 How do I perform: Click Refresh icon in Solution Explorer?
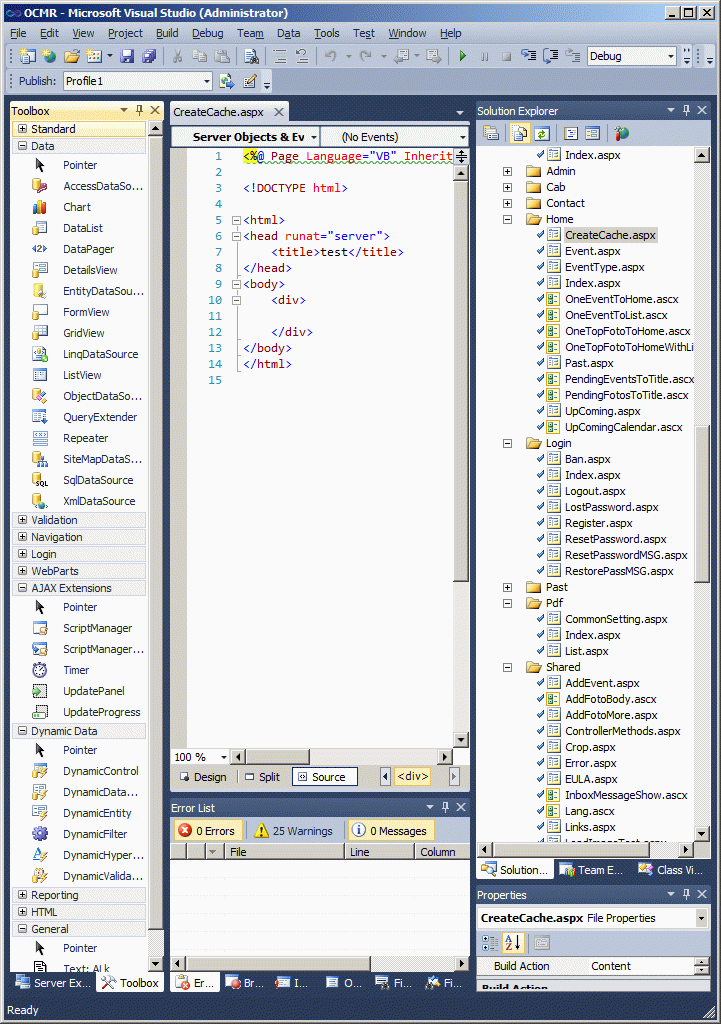pos(542,133)
